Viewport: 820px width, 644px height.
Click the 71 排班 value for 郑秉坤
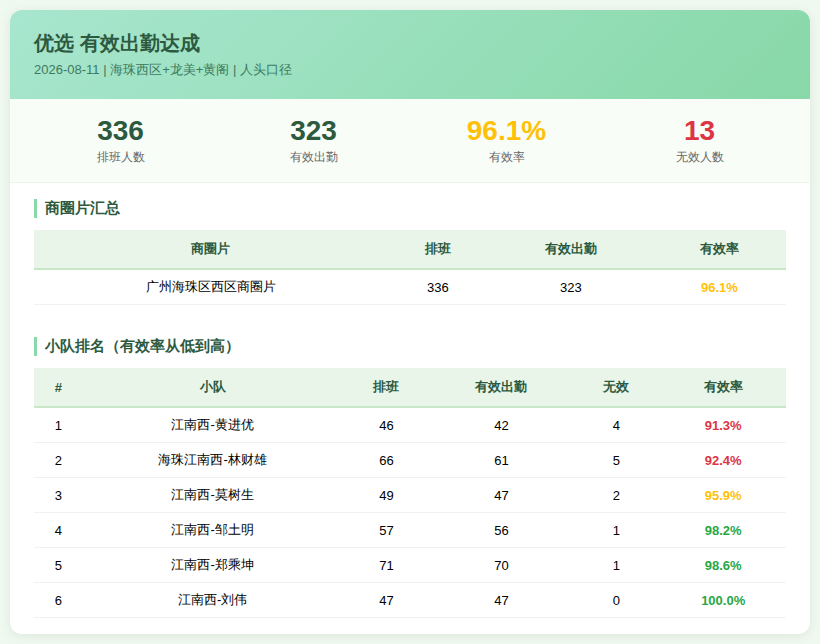click(386, 566)
